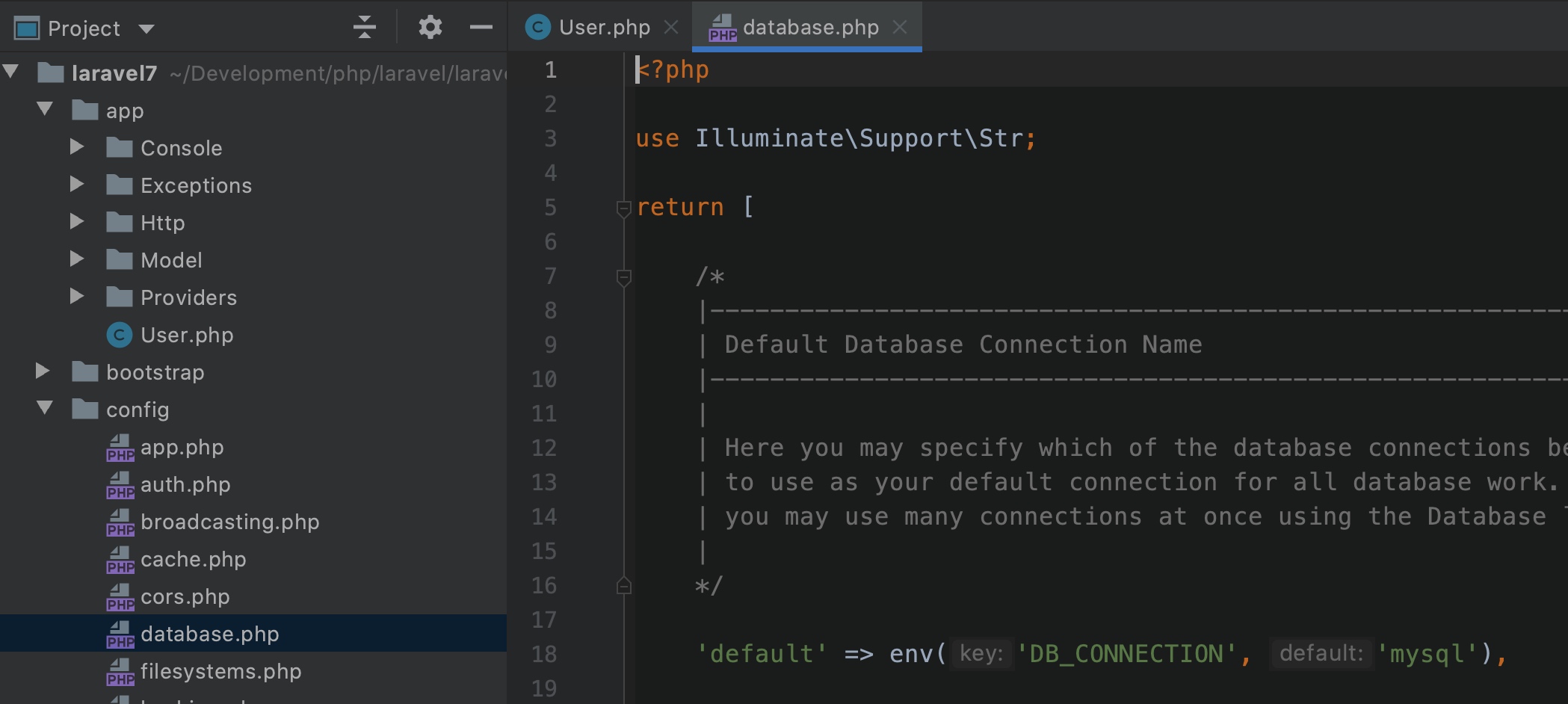Screen dimensions: 1568x704
Task: Select the laravel7 root folder icon
Action: coord(51,72)
